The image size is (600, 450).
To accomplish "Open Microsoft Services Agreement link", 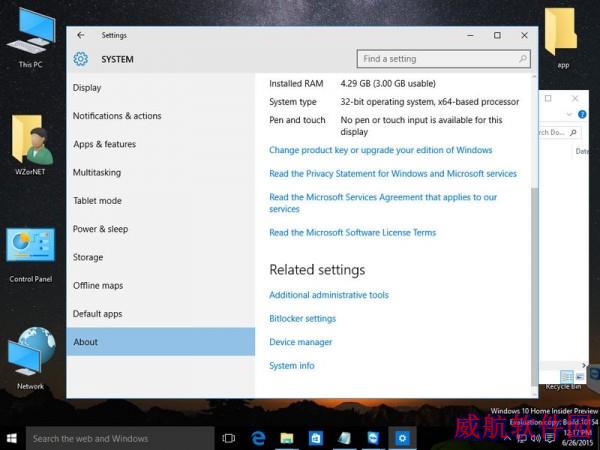I will 383,203.
